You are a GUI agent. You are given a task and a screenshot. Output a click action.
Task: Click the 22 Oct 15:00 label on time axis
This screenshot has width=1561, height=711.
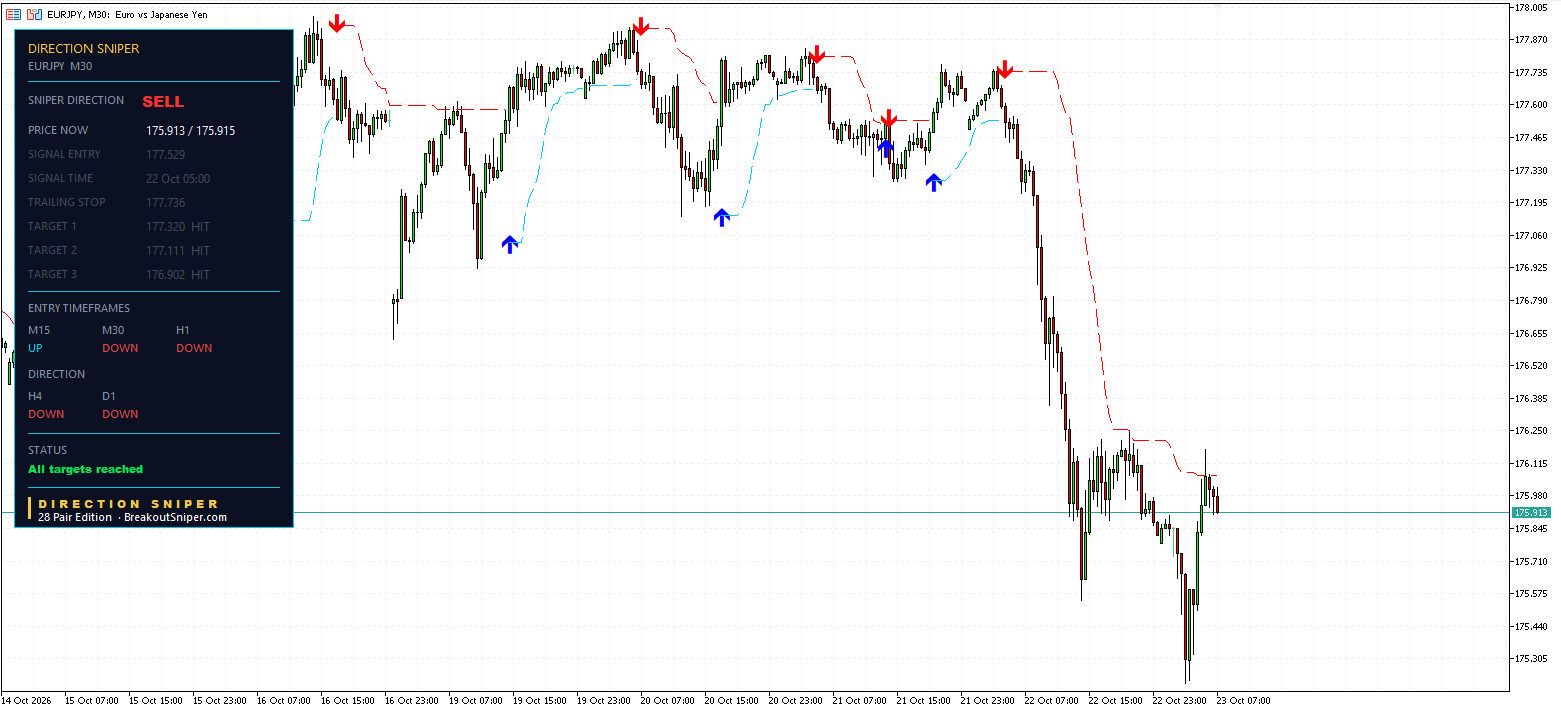(x=1115, y=701)
